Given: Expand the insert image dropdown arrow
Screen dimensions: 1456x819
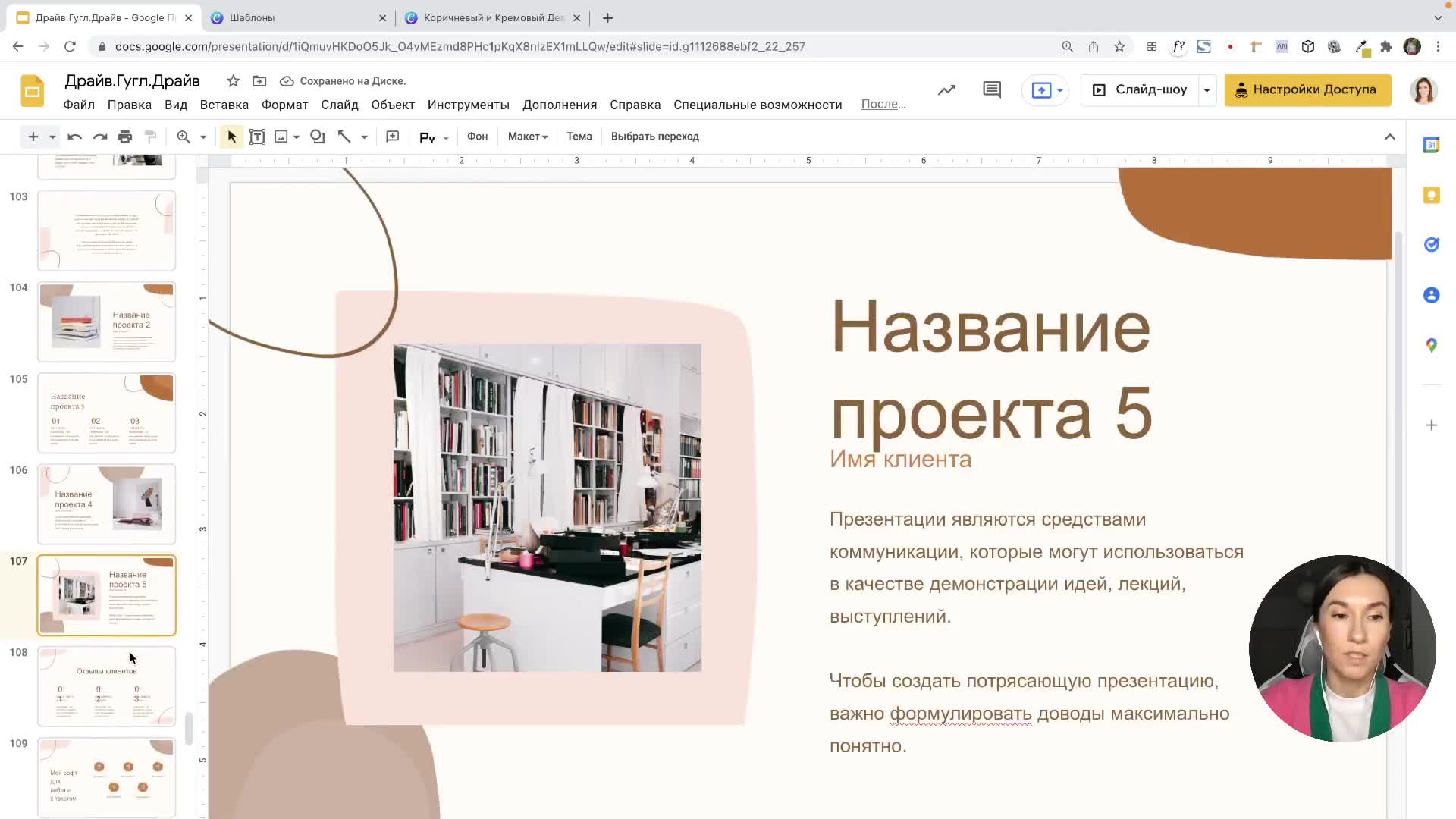Looking at the screenshot, I should (x=297, y=137).
